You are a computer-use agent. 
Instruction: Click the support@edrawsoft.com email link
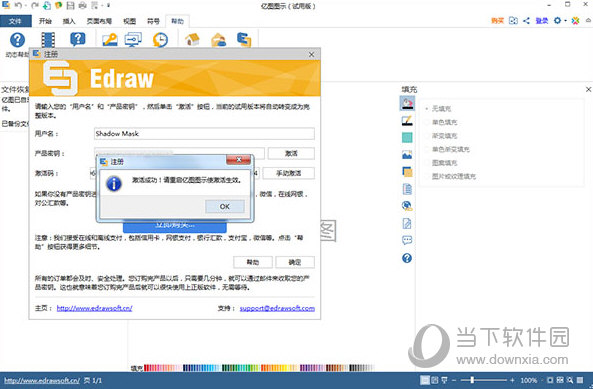(x=277, y=308)
